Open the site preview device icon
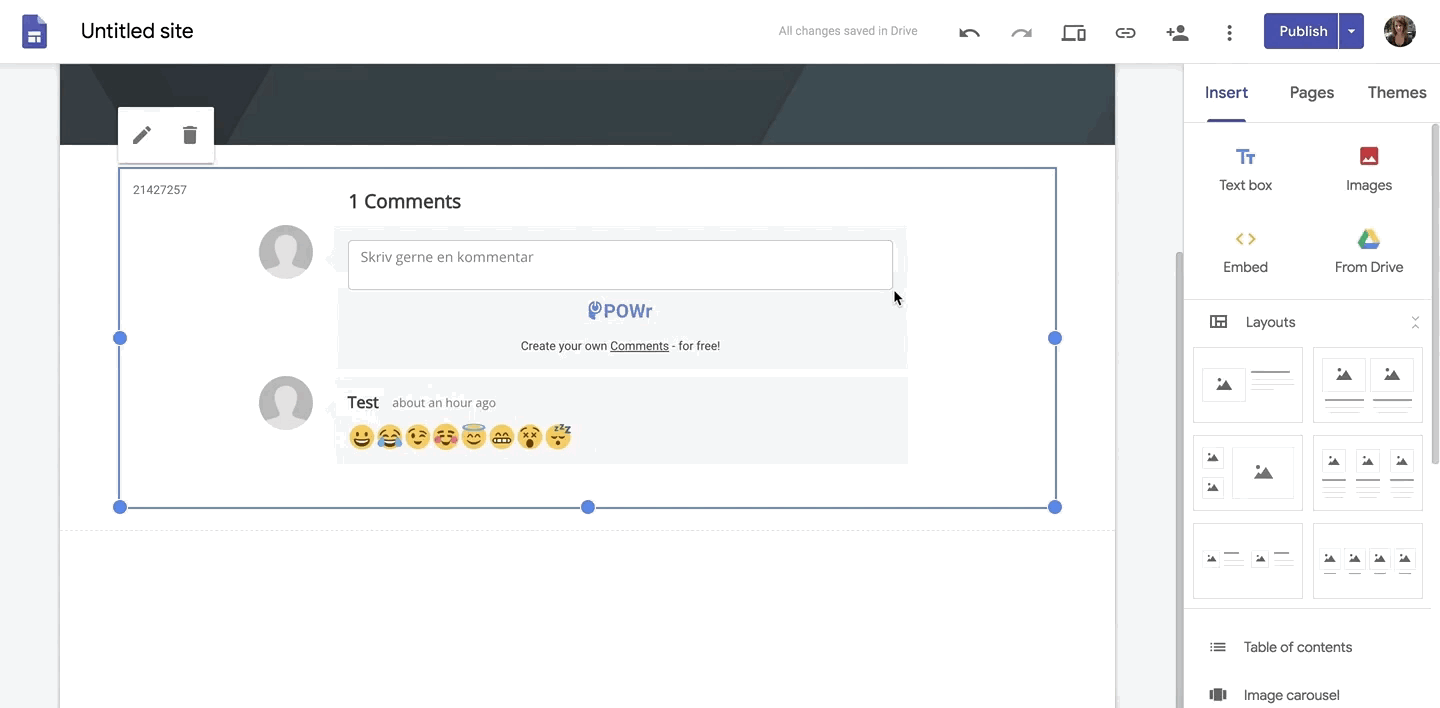Viewport: 1440px width, 708px height. [x=1073, y=32]
